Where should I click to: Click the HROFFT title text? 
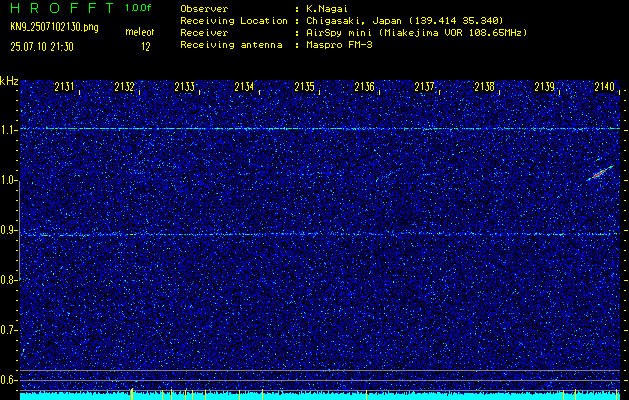[62, 8]
